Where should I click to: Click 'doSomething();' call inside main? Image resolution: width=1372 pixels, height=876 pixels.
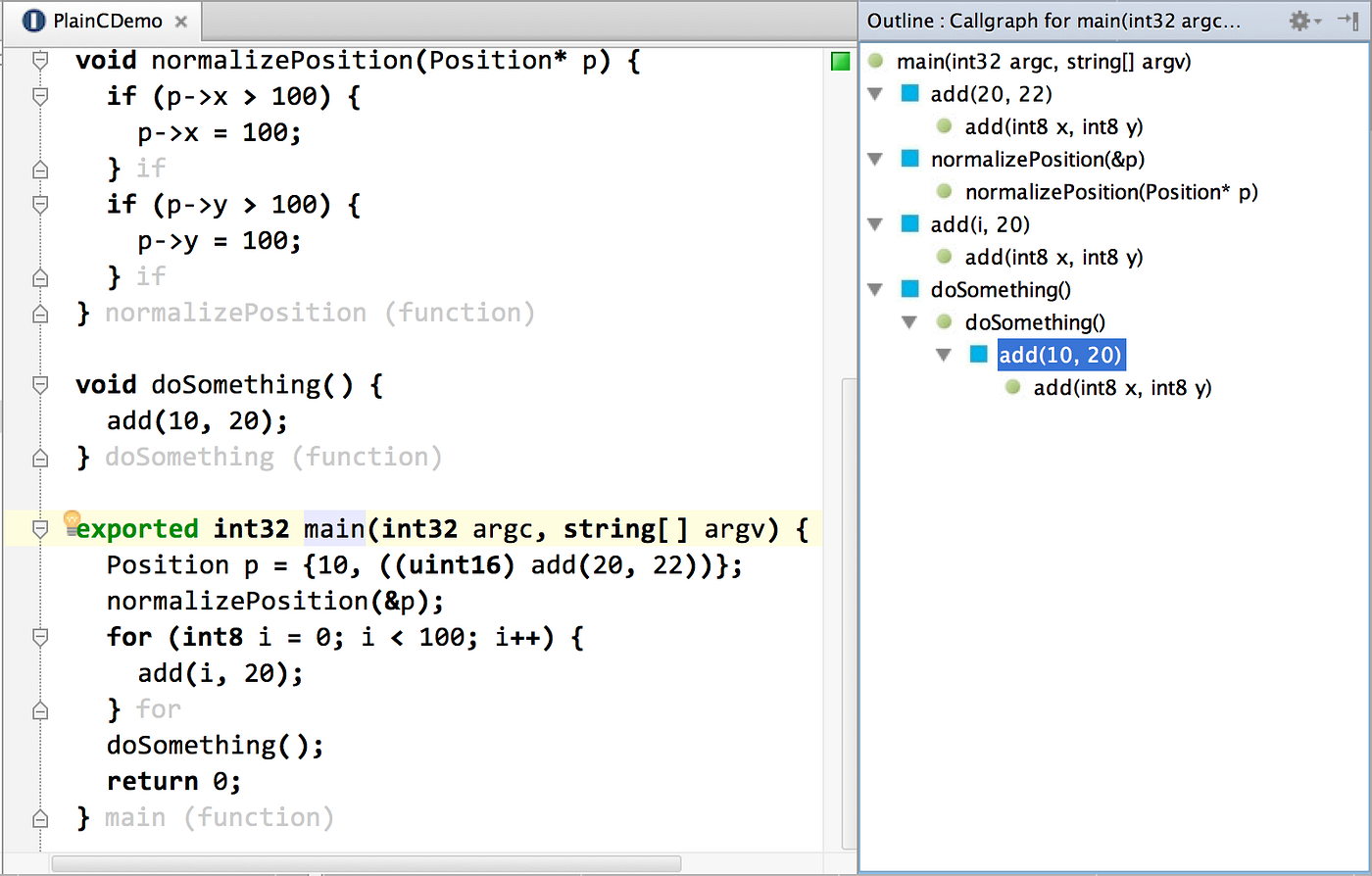215,746
